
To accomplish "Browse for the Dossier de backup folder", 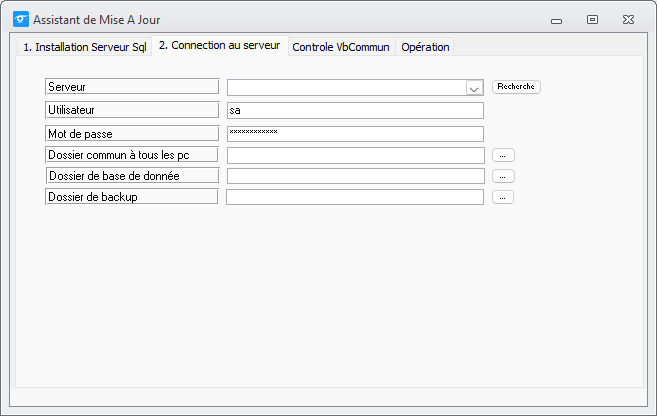I will click(503, 197).
